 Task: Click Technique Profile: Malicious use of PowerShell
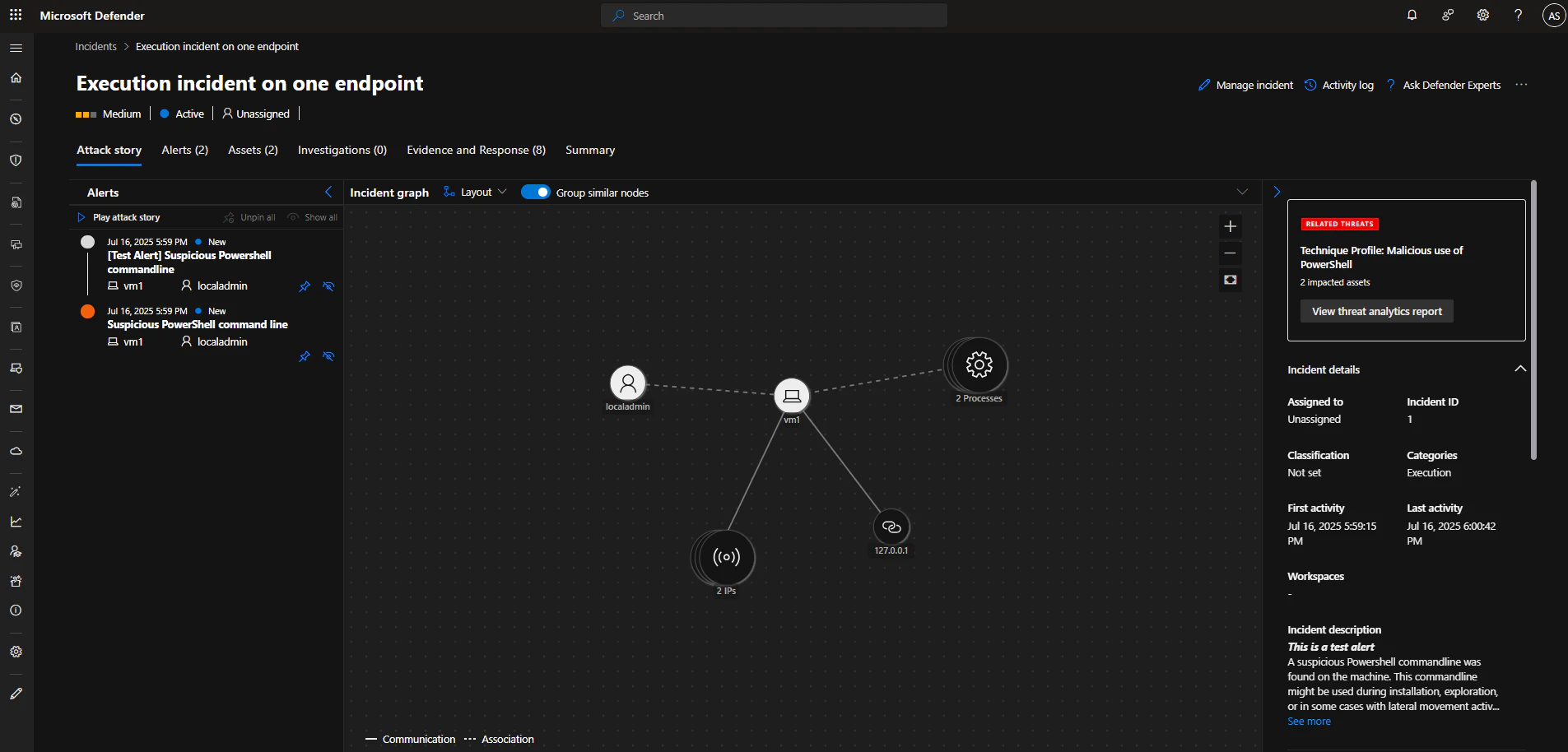(1381, 258)
